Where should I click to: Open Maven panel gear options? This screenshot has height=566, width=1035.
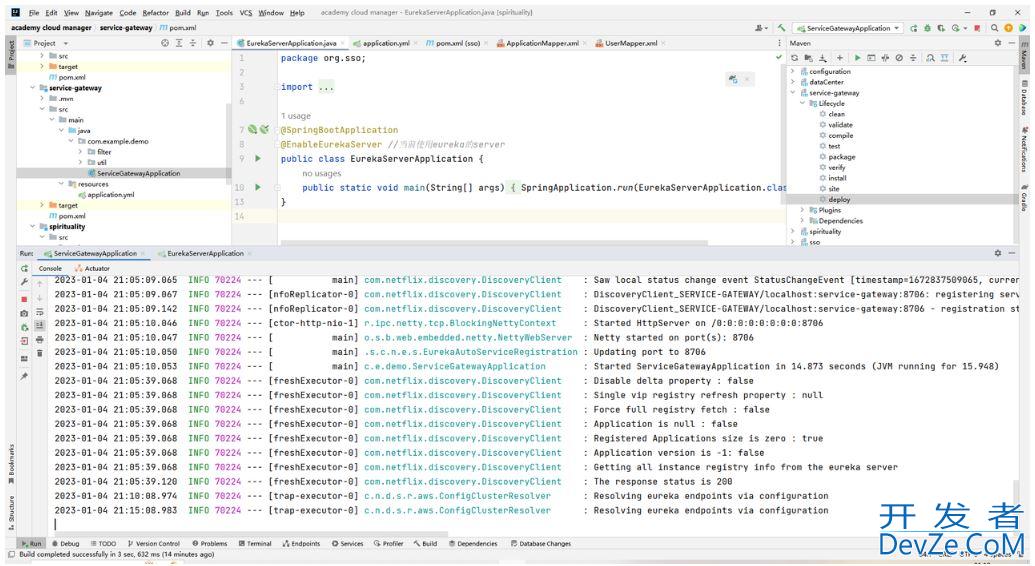click(x=997, y=43)
